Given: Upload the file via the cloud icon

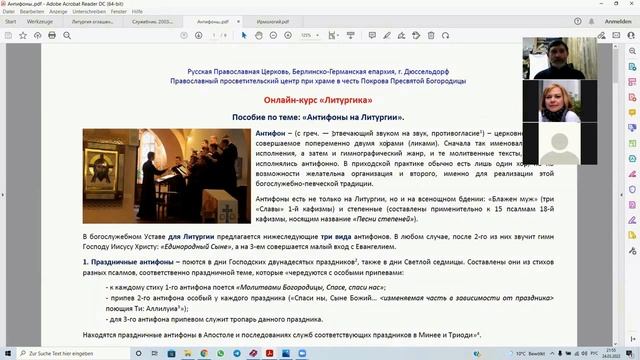Looking at the screenshot, I should pyautogui.click(x=38, y=36).
